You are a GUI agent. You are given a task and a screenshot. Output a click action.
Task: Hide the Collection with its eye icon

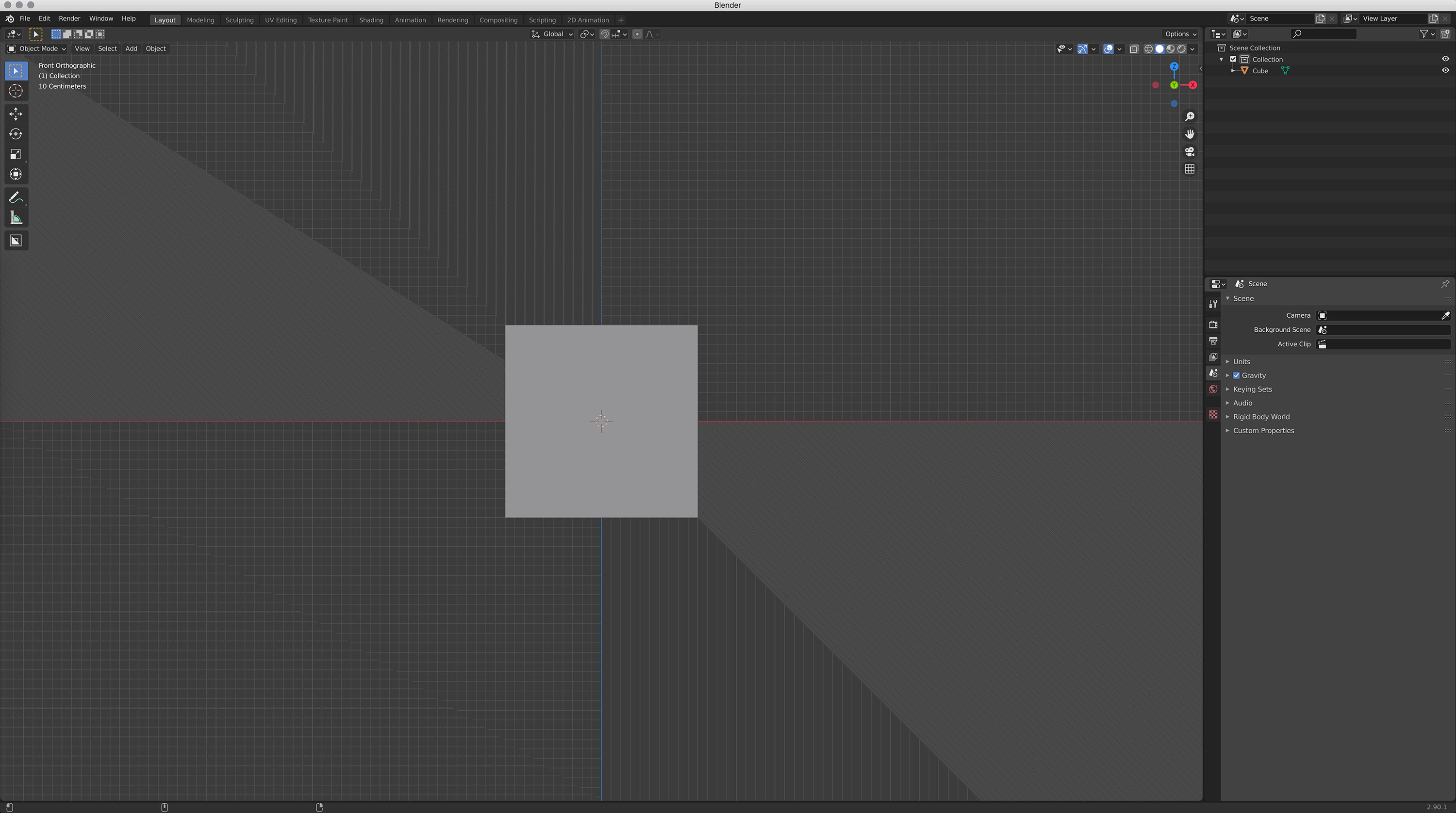(x=1445, y=59)
